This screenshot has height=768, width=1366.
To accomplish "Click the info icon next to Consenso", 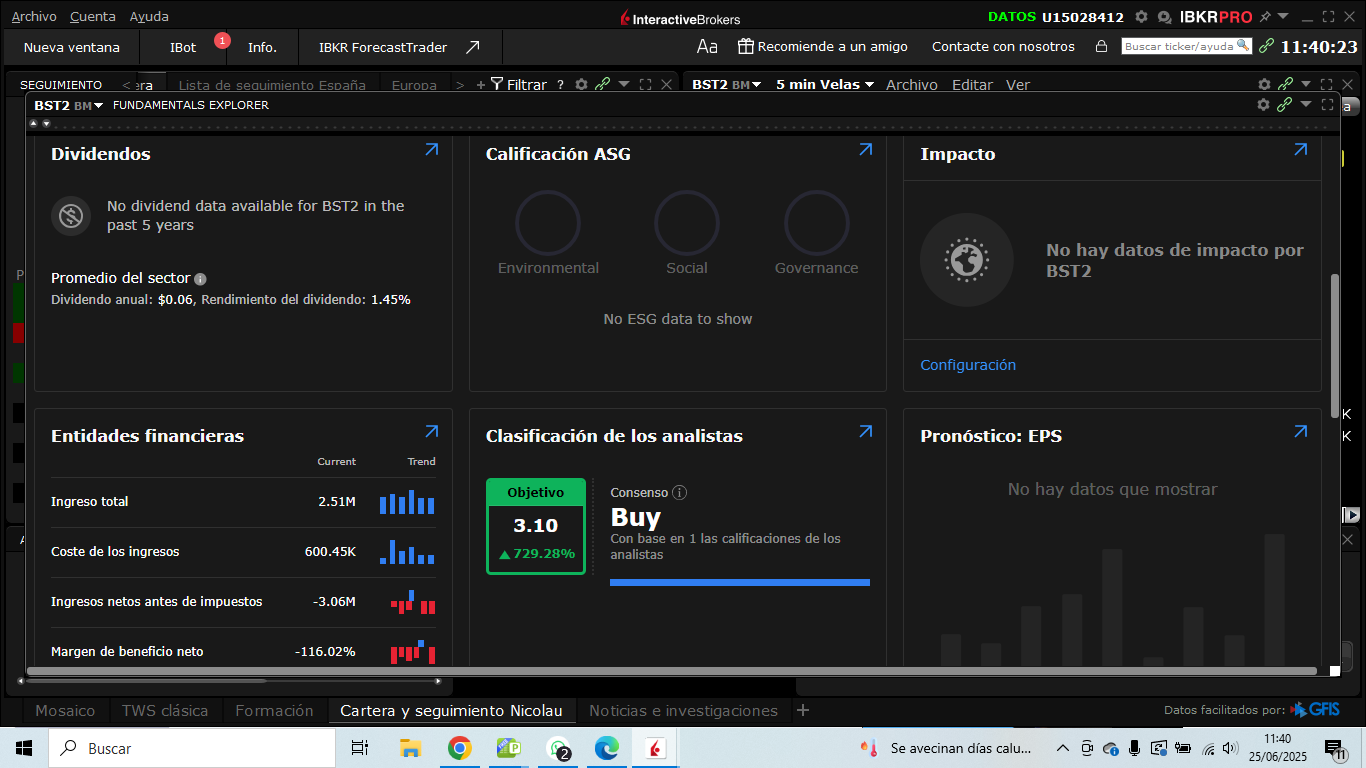I will coord(680,493).
